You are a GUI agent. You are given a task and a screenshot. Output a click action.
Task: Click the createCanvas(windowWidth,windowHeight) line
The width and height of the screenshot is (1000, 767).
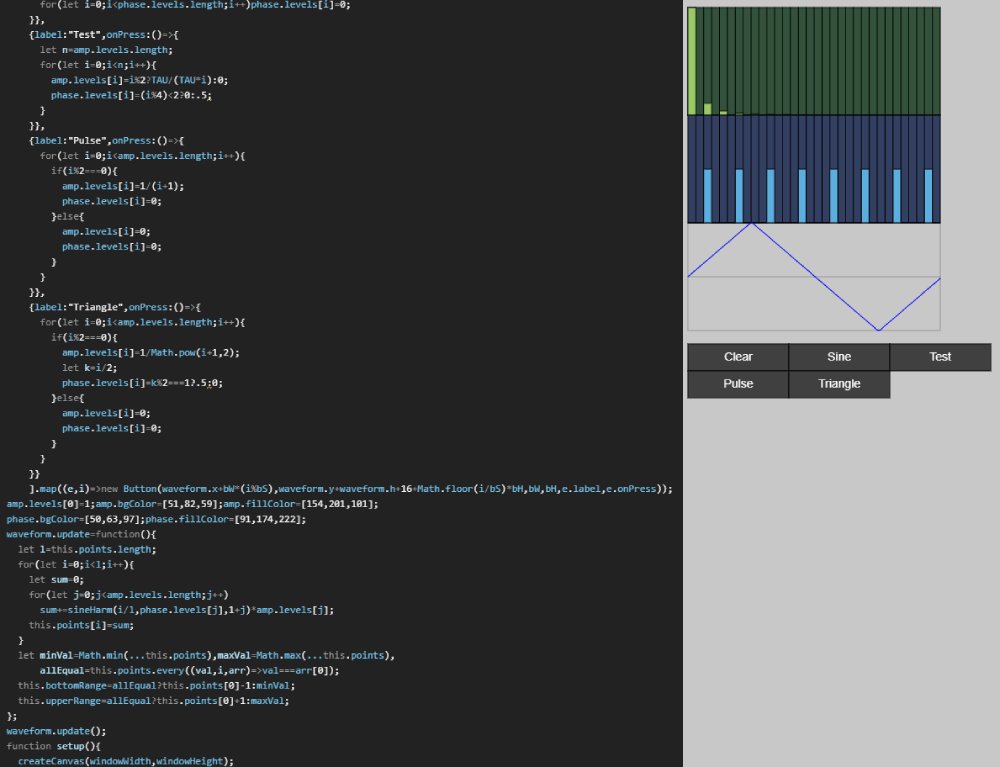[x=125, y=761]
